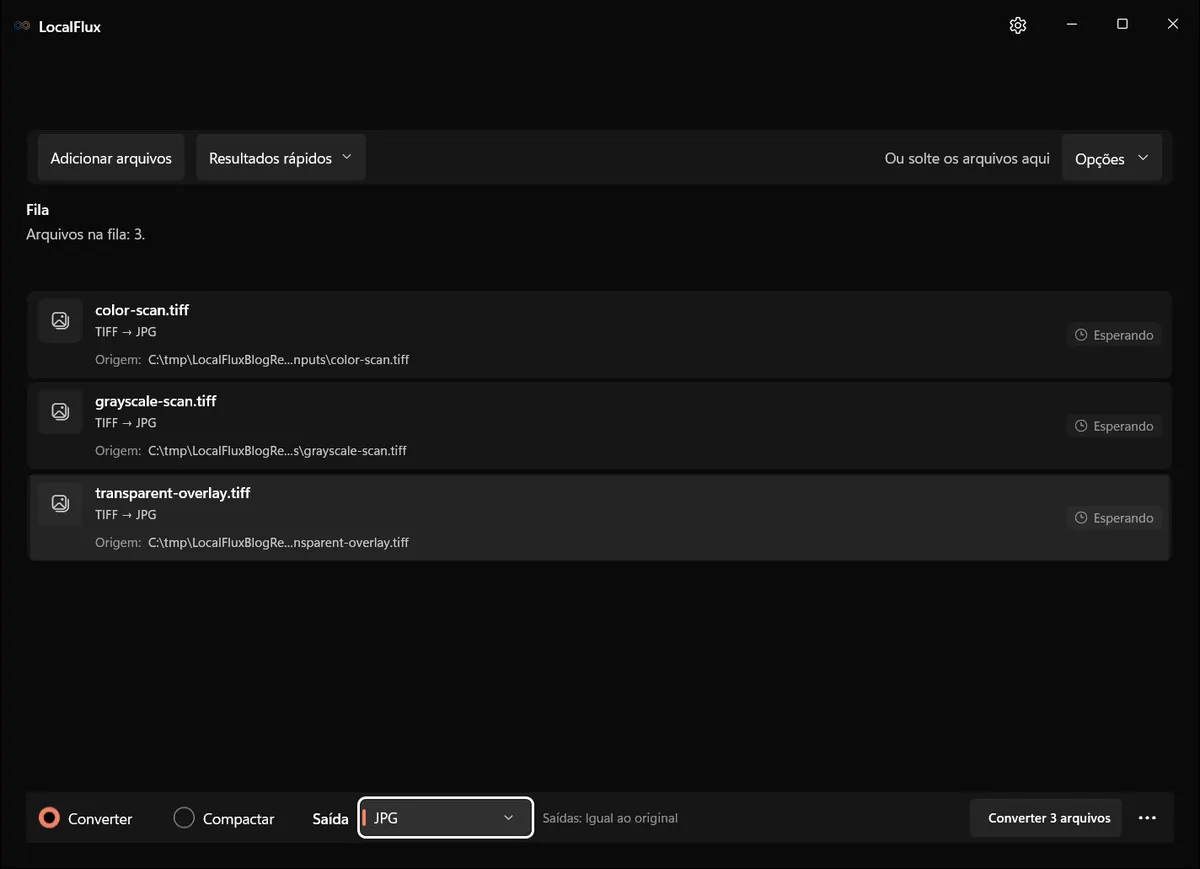Minimize the LocalFlux window

[x=1071, y=24]
